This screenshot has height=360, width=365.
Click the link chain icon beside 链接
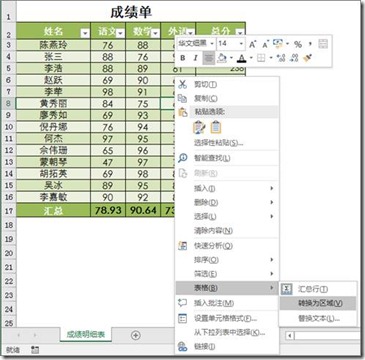tap(182, 347)
